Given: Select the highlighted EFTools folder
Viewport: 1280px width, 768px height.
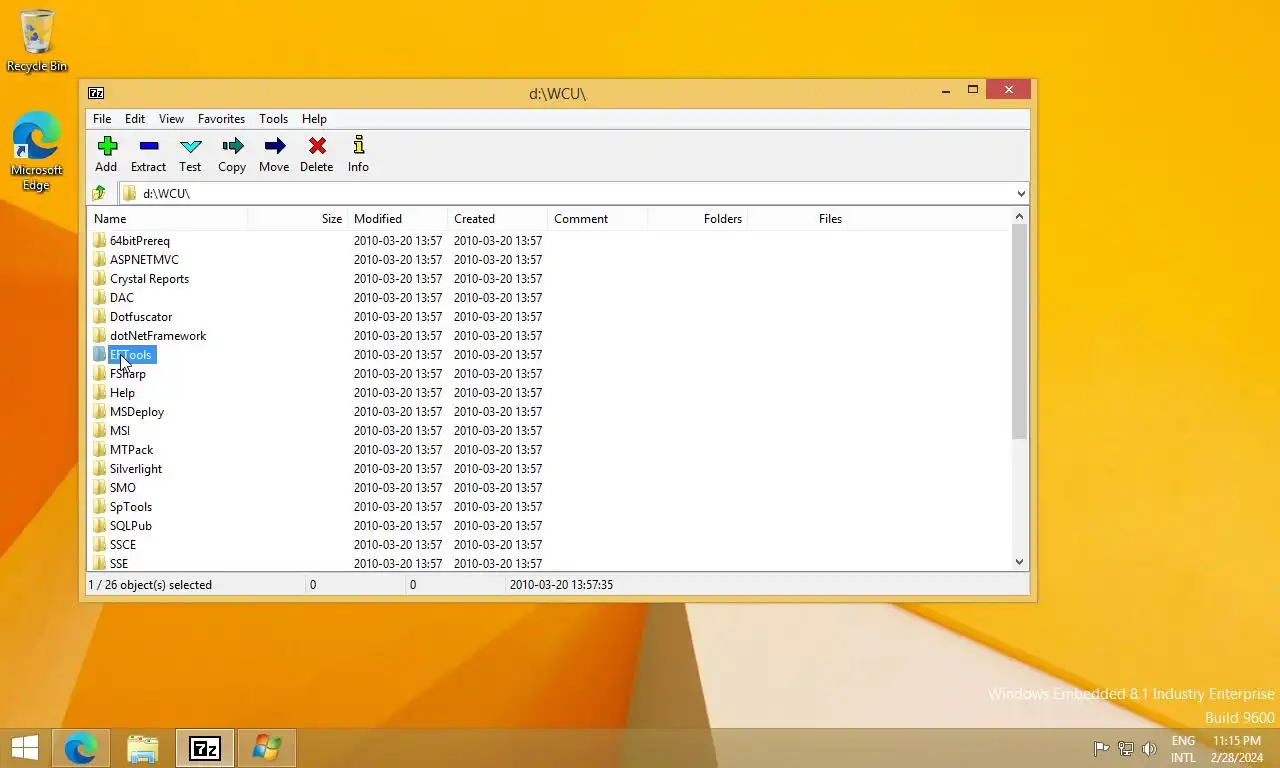Looking at the screenshot, I should pyautogui.click(x=131, y=355).
